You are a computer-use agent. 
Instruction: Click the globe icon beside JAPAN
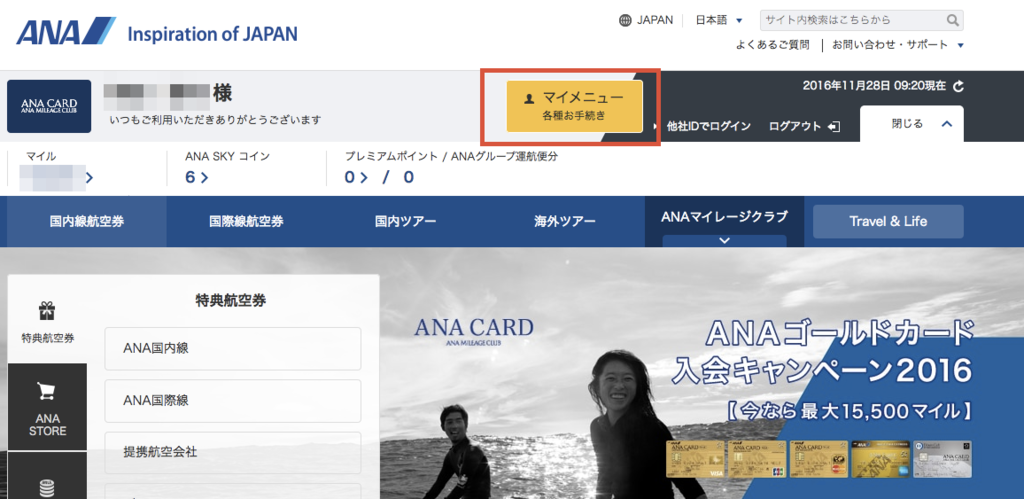point(625,20)
